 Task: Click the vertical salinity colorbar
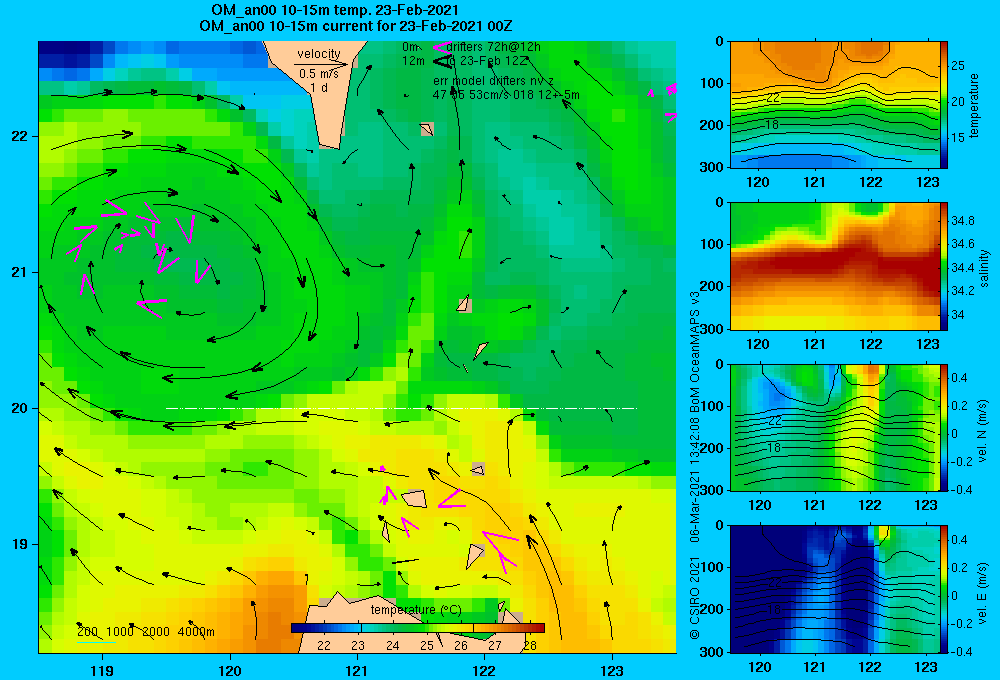944,266
